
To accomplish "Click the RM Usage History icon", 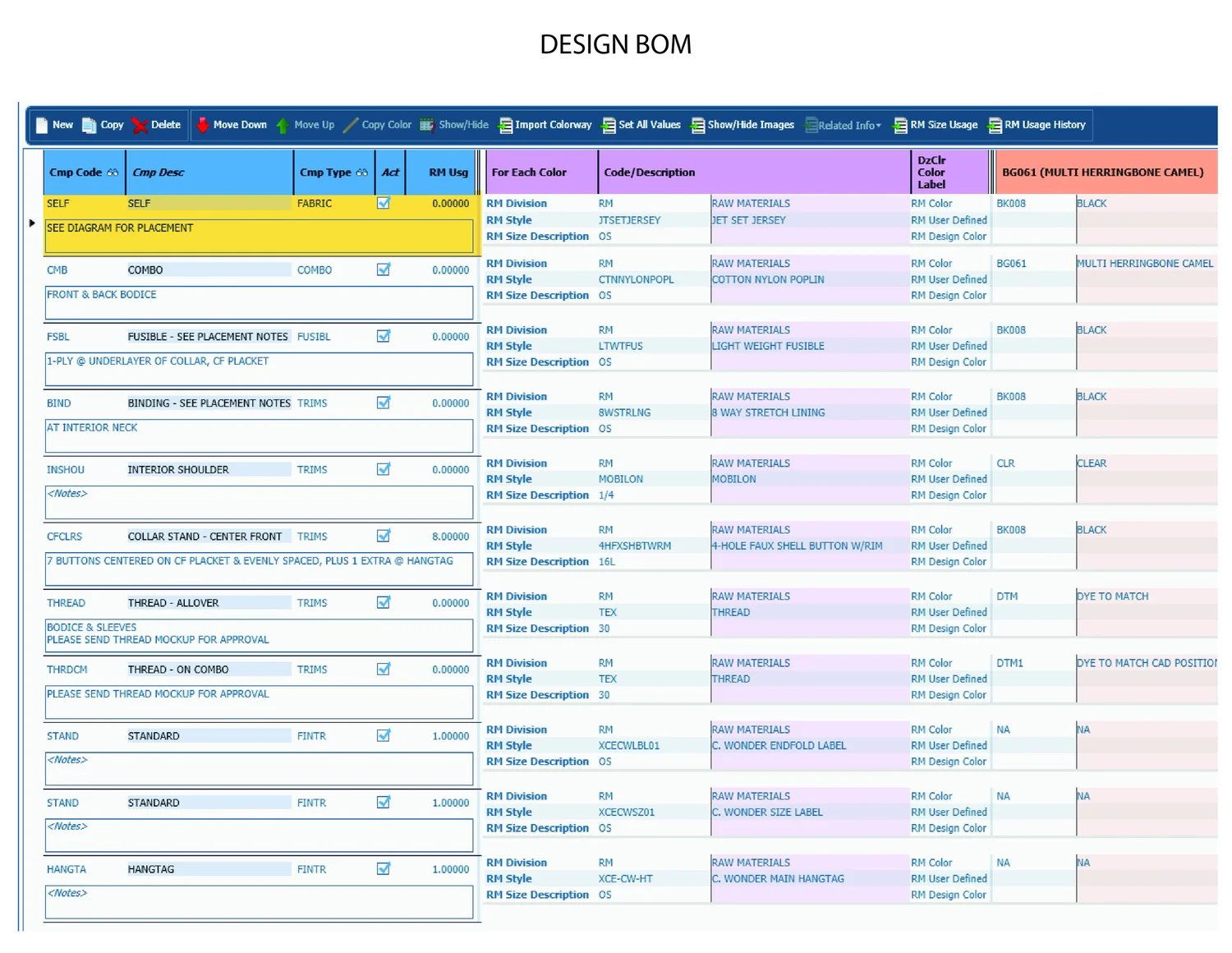I will (995, 126).
